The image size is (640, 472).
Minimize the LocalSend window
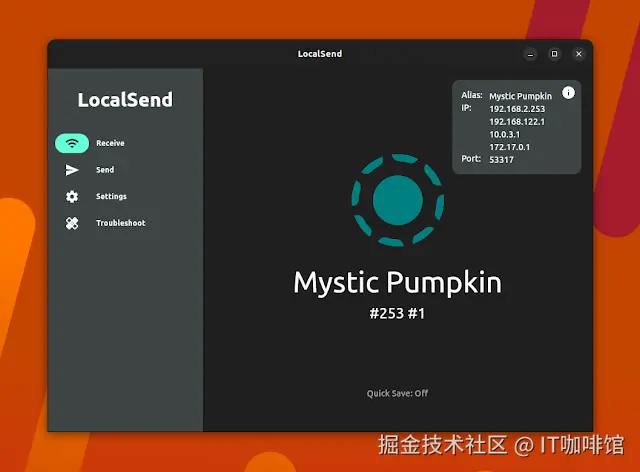(x=530, y=54)
